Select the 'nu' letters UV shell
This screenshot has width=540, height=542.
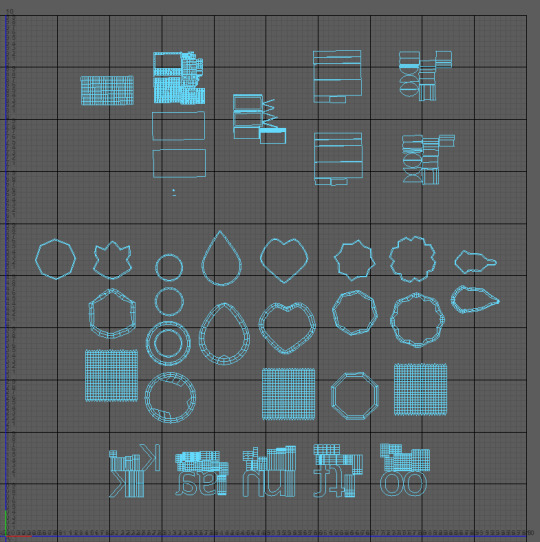(x=269, y=471)
